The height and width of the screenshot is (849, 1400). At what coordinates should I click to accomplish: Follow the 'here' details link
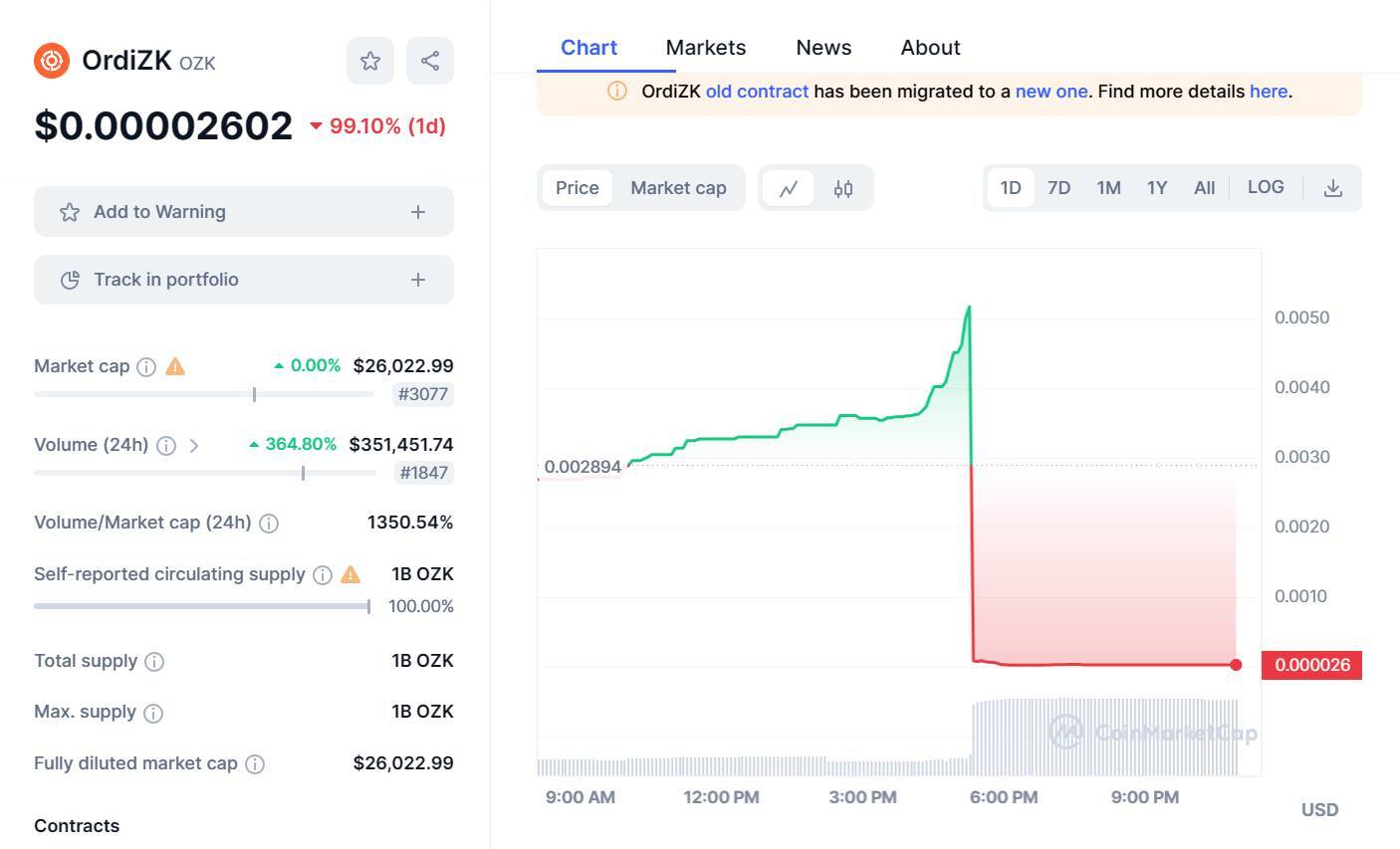(x=1269, y=92)
